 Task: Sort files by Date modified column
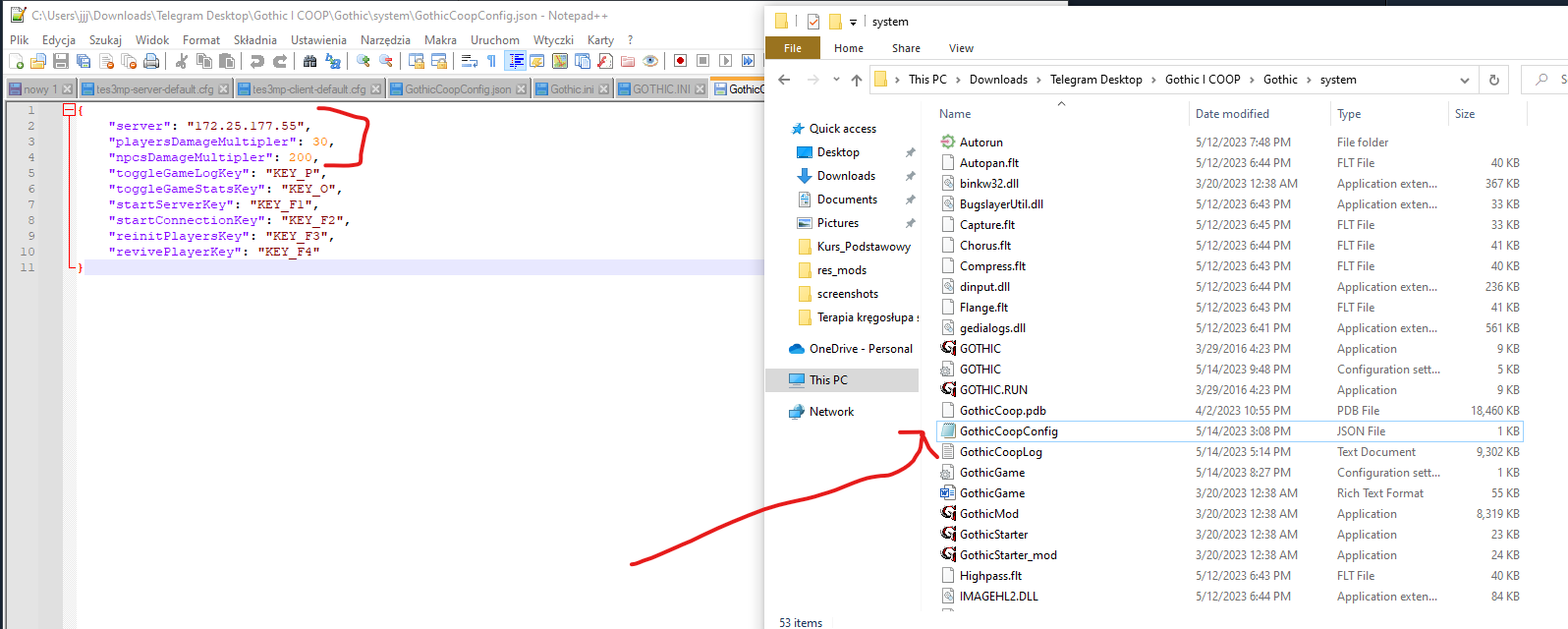[x=1232, y=114]
